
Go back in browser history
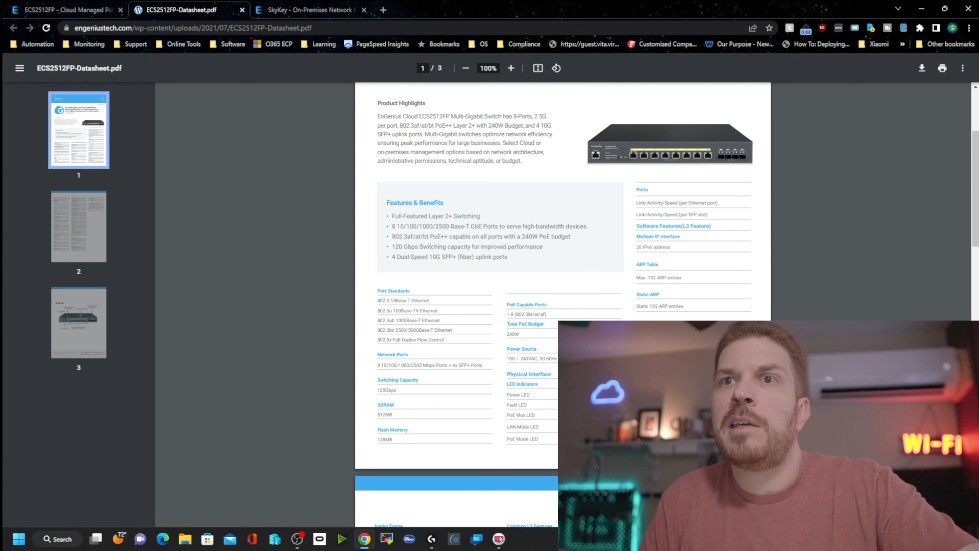click(x=14, y=27)
